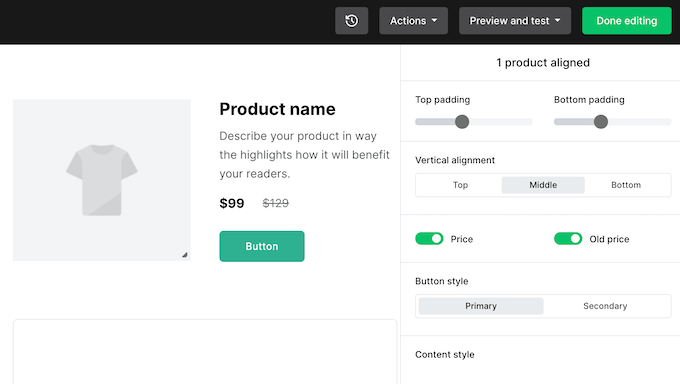Viewport: 680px width, 384px height.
Task: Click the green Button in product block
Action: point(262,246)
